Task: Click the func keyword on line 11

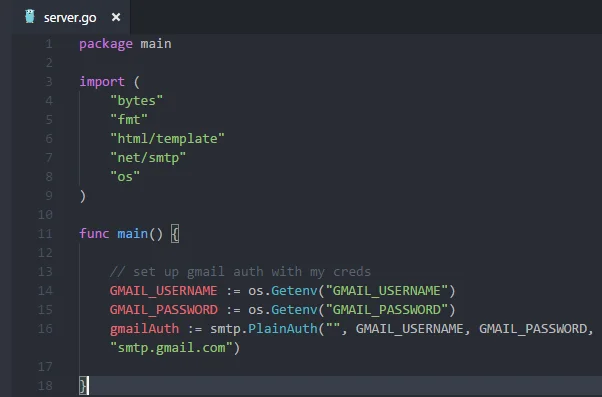Action: coord(94,233)
